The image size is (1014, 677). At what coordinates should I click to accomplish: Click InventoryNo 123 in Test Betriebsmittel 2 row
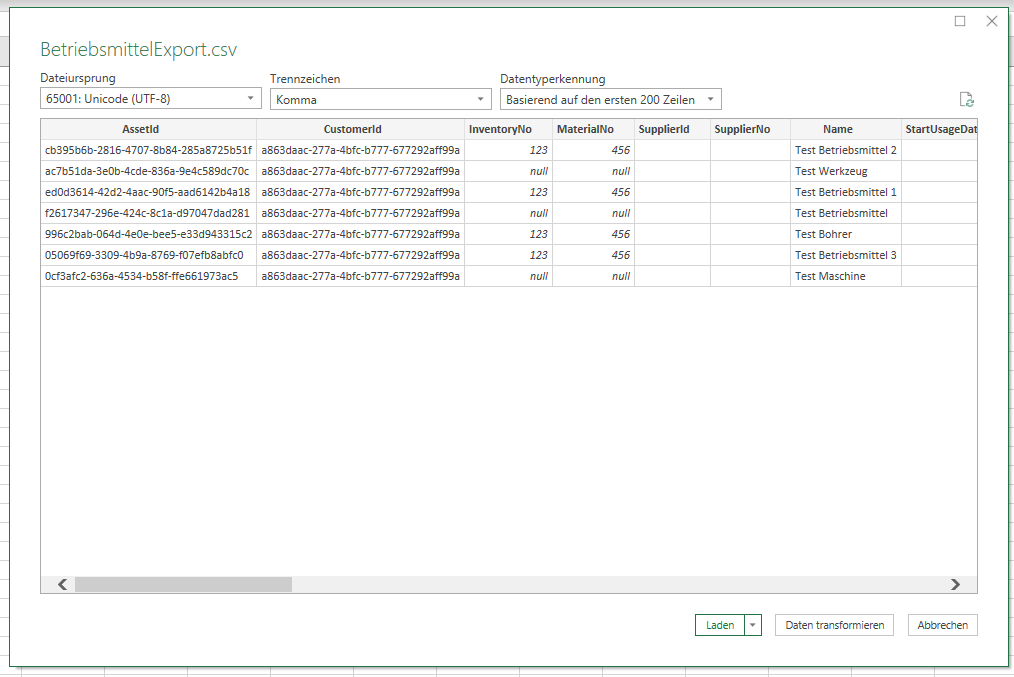coord(508,150)
